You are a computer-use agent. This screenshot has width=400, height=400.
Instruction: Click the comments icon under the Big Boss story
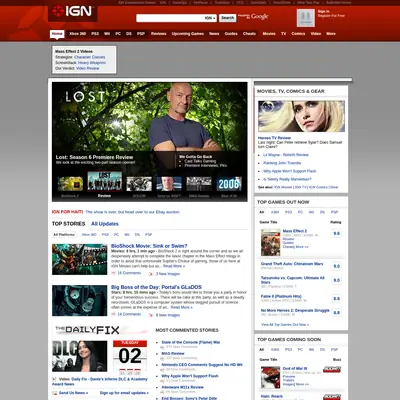pyautogui.click(x=113, y=314)
